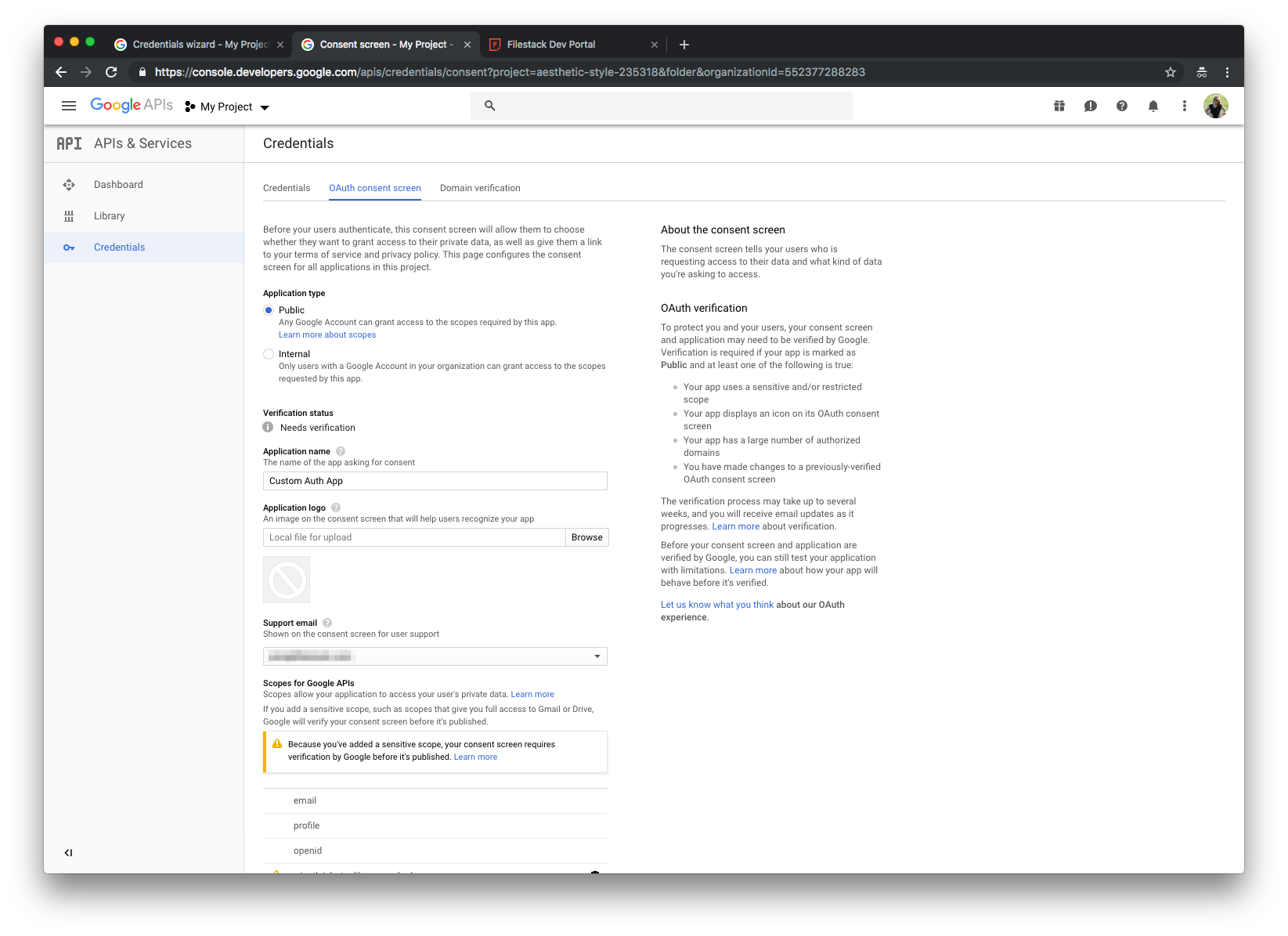Open the help question mark icon
1288x936 pixels.
coord(1122,106)
